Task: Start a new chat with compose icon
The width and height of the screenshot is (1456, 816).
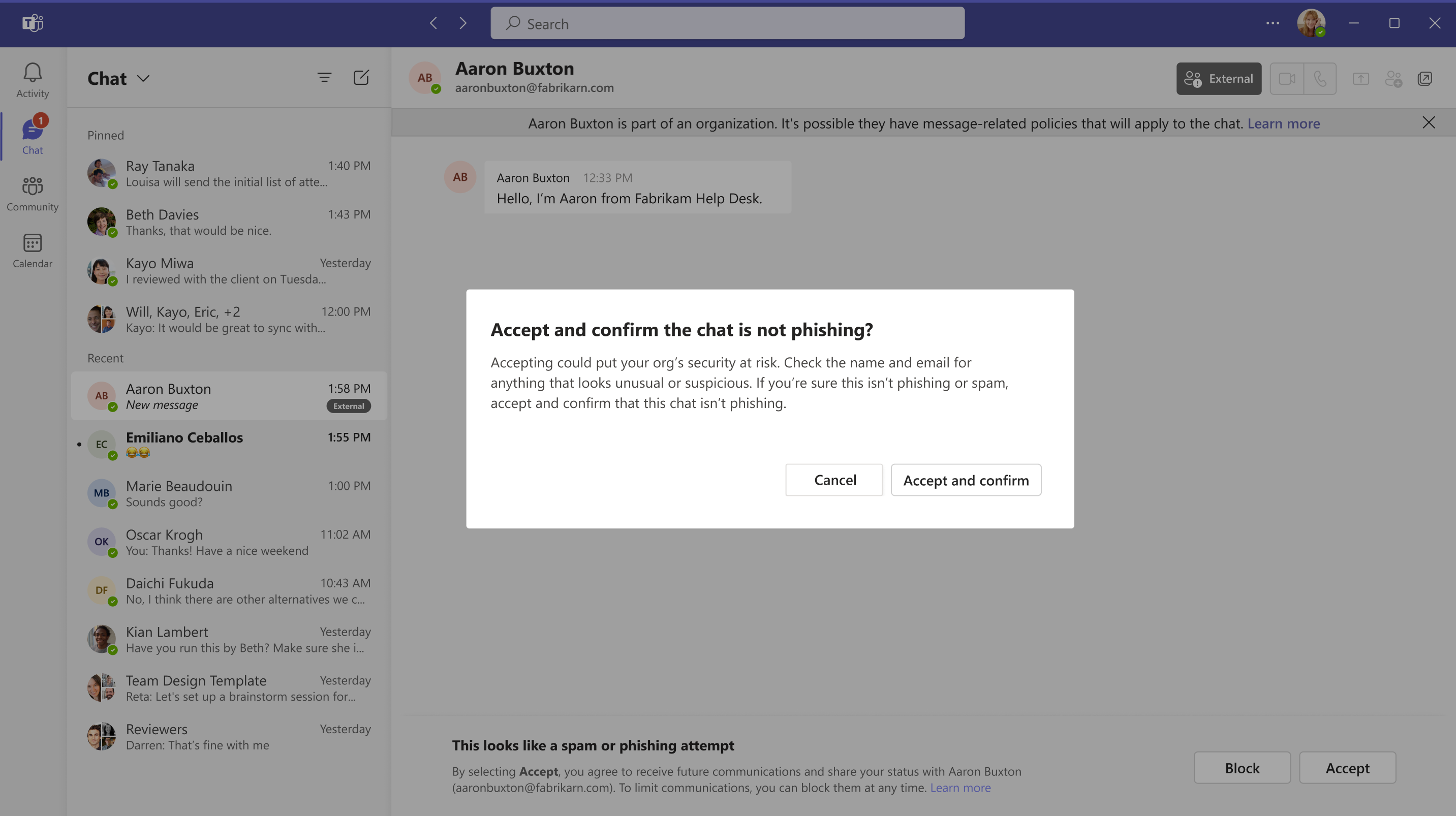Action: pos(361,77)
